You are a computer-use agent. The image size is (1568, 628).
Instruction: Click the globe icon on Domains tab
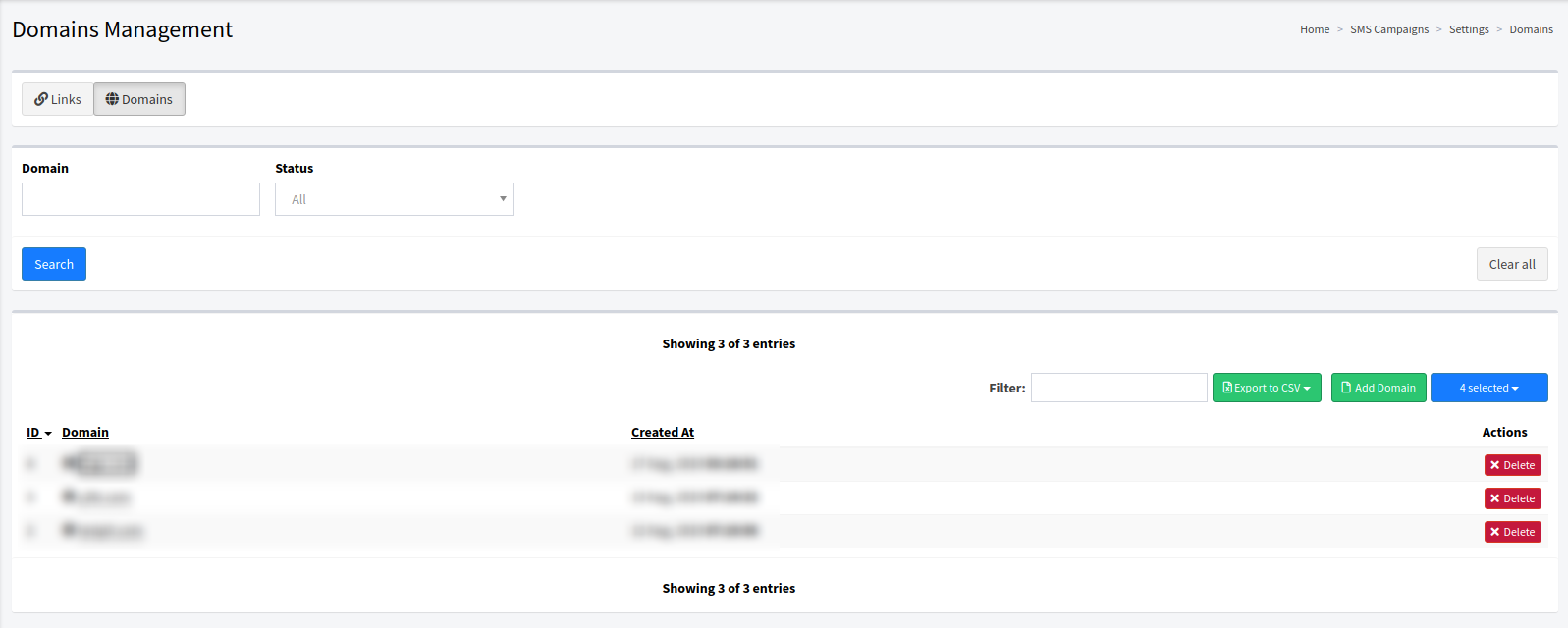tap(112, 99)
